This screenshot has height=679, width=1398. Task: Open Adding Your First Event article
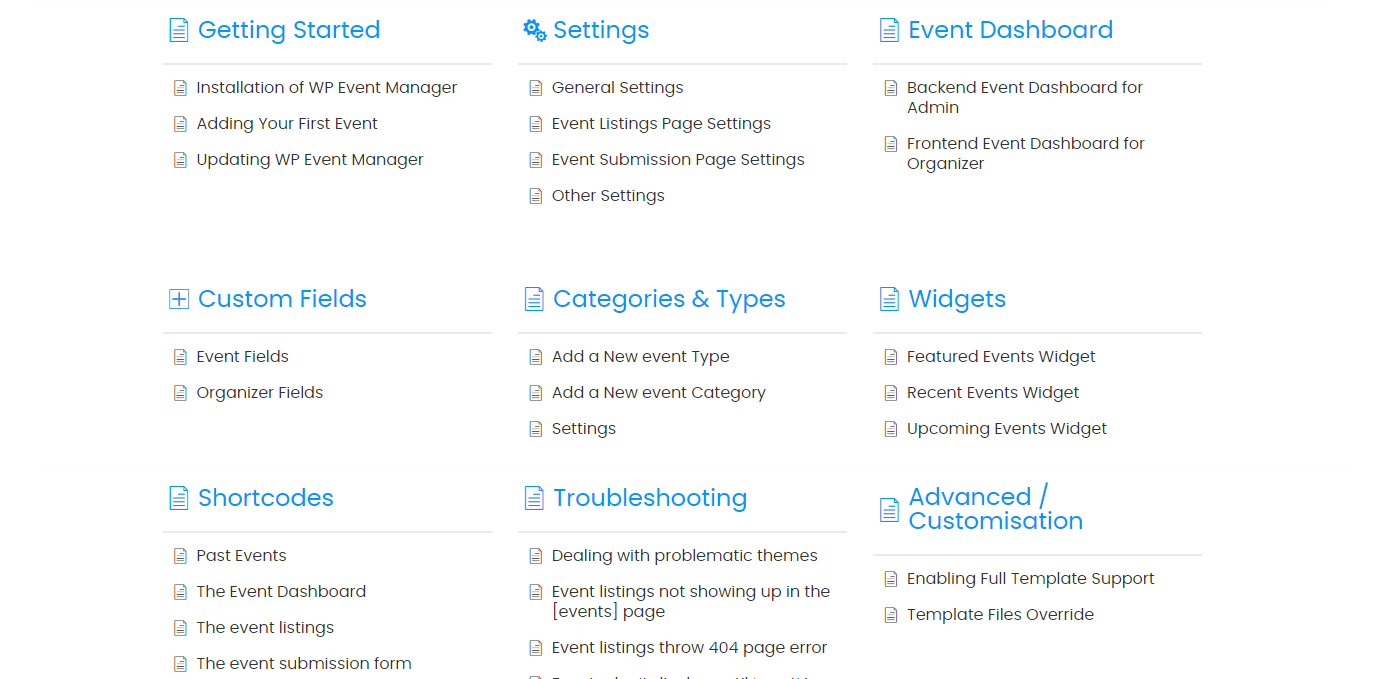pos(287,124)
